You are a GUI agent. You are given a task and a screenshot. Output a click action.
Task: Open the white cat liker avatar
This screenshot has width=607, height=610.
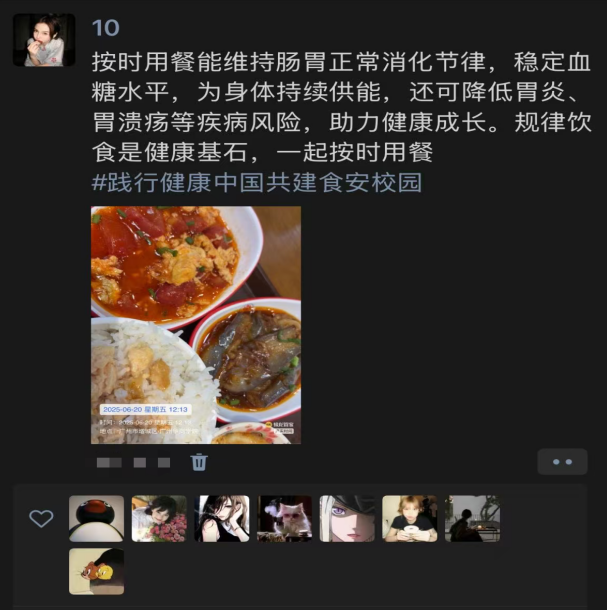coord(284,519)
